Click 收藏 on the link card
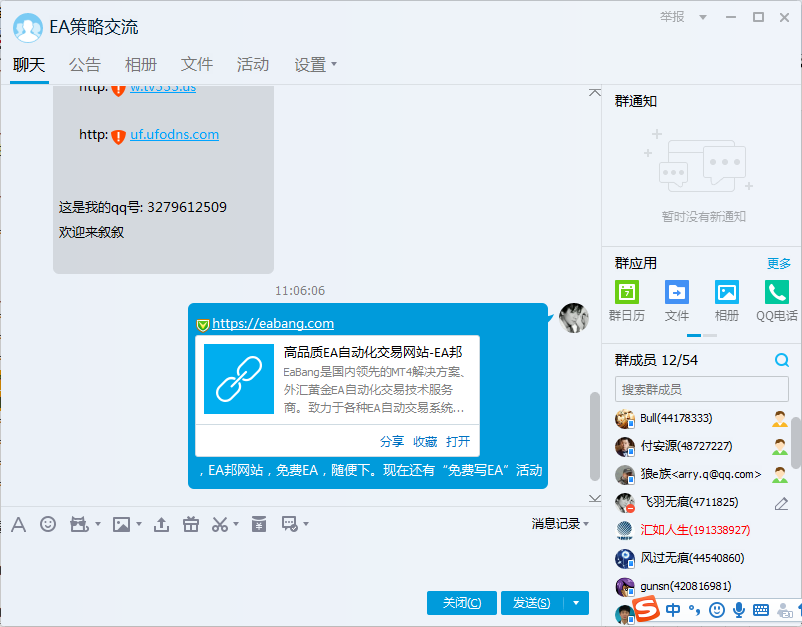802x627 pixels. pyautogui.click(x=425, y=441)
